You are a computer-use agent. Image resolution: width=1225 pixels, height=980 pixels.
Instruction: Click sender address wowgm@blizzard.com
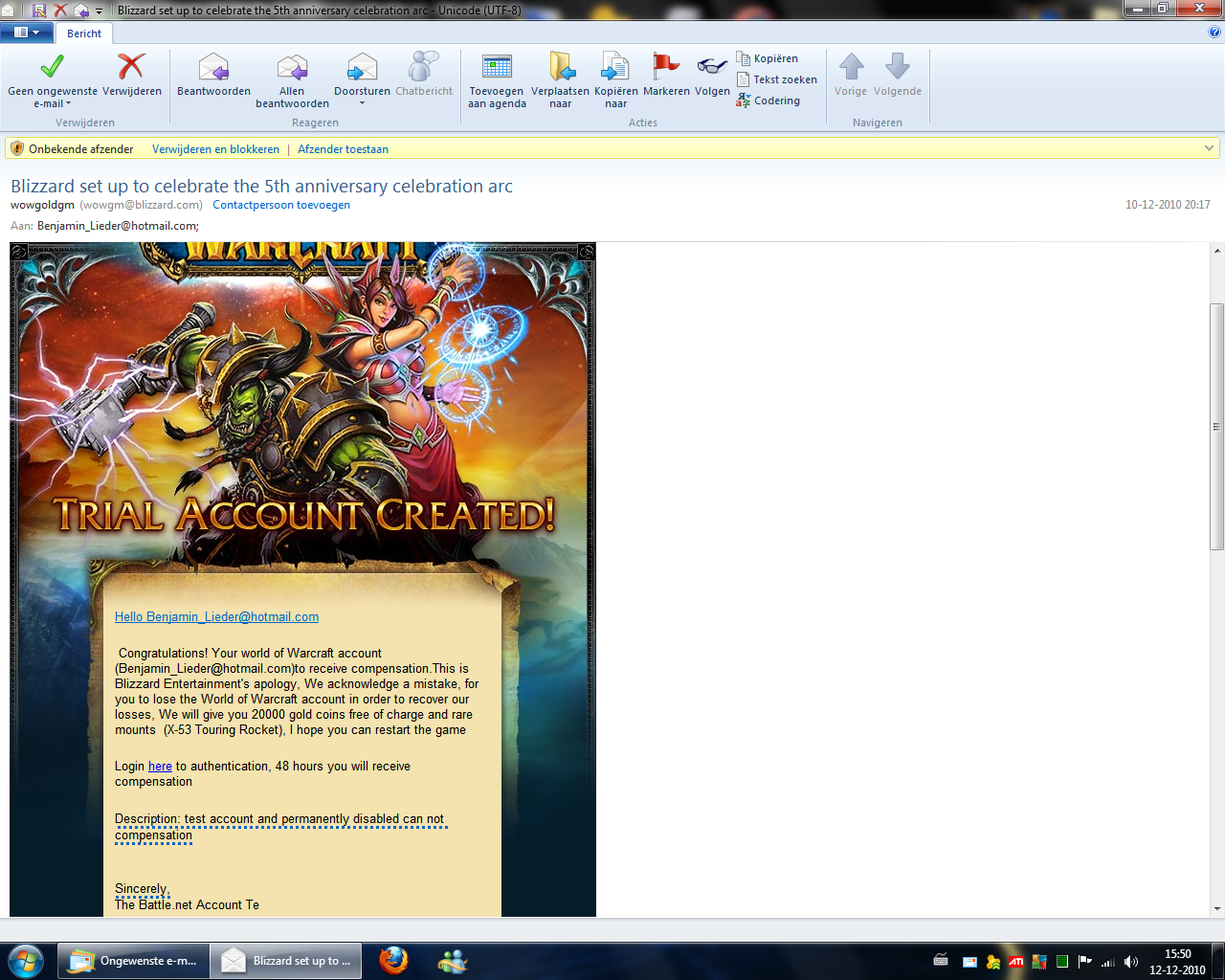point(142,205)
